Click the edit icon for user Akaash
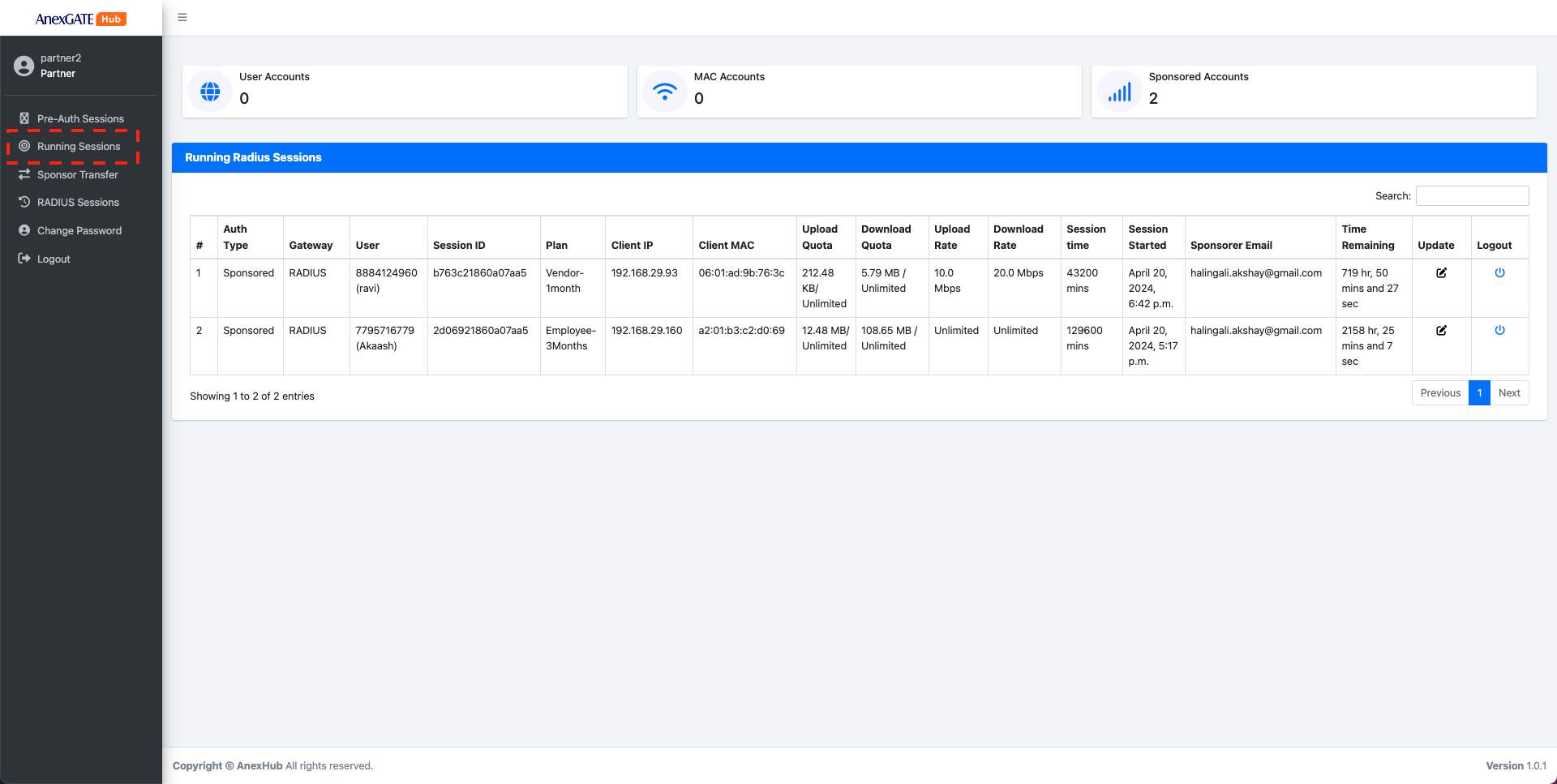The height and width of the screenshot is (784, 1557). pyautogui.click(x=1441, y=331)
